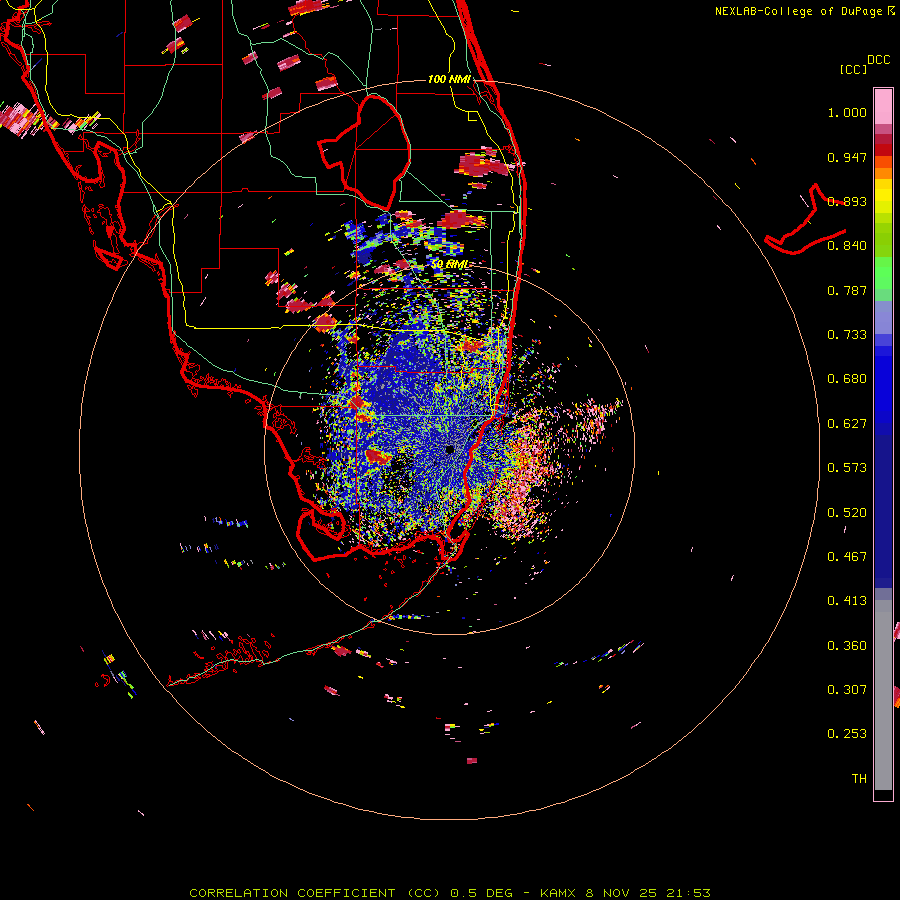Screen dimensions: 900x900
Task: Pick the bright green band of the color bar
Action: pyautogui.click(x=883, y=273)
